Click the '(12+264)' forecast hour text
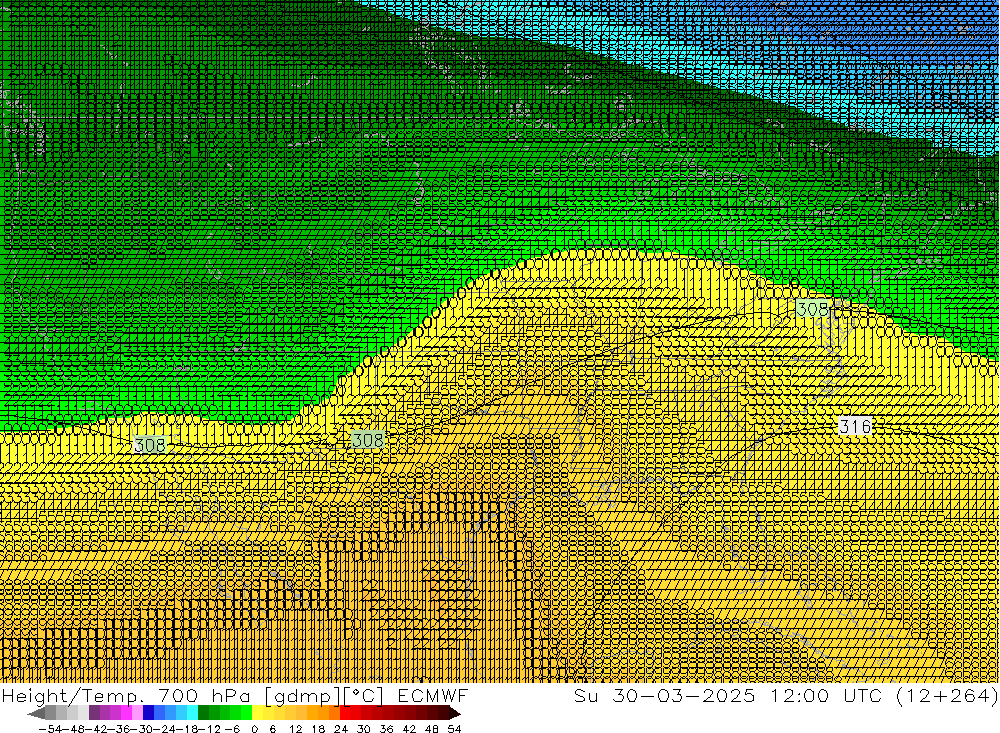The width and height of the screenshot is (1000, 733). tap(947, 695)
